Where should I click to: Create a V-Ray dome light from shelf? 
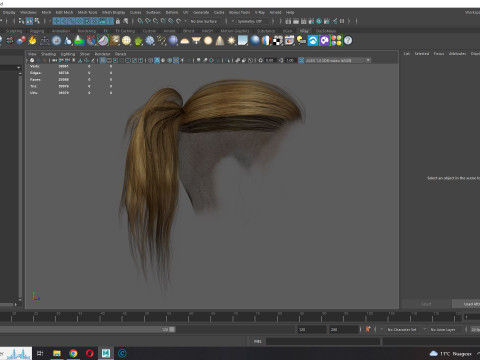pyautogui.click(x=184, y=41)
